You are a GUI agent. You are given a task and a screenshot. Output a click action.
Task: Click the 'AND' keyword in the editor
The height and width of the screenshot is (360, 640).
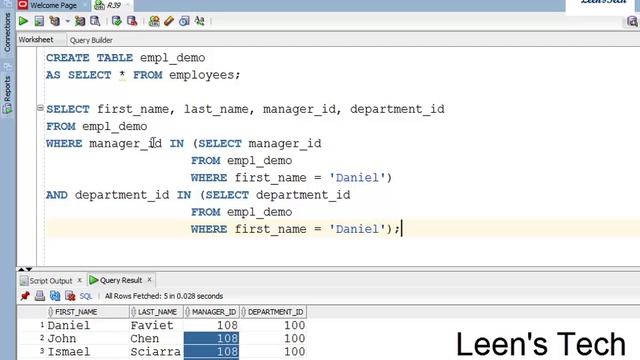tap(57, 195)
